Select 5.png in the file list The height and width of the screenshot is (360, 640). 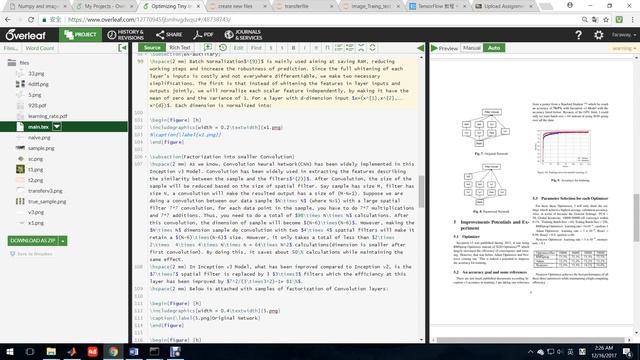click(35, 95)
